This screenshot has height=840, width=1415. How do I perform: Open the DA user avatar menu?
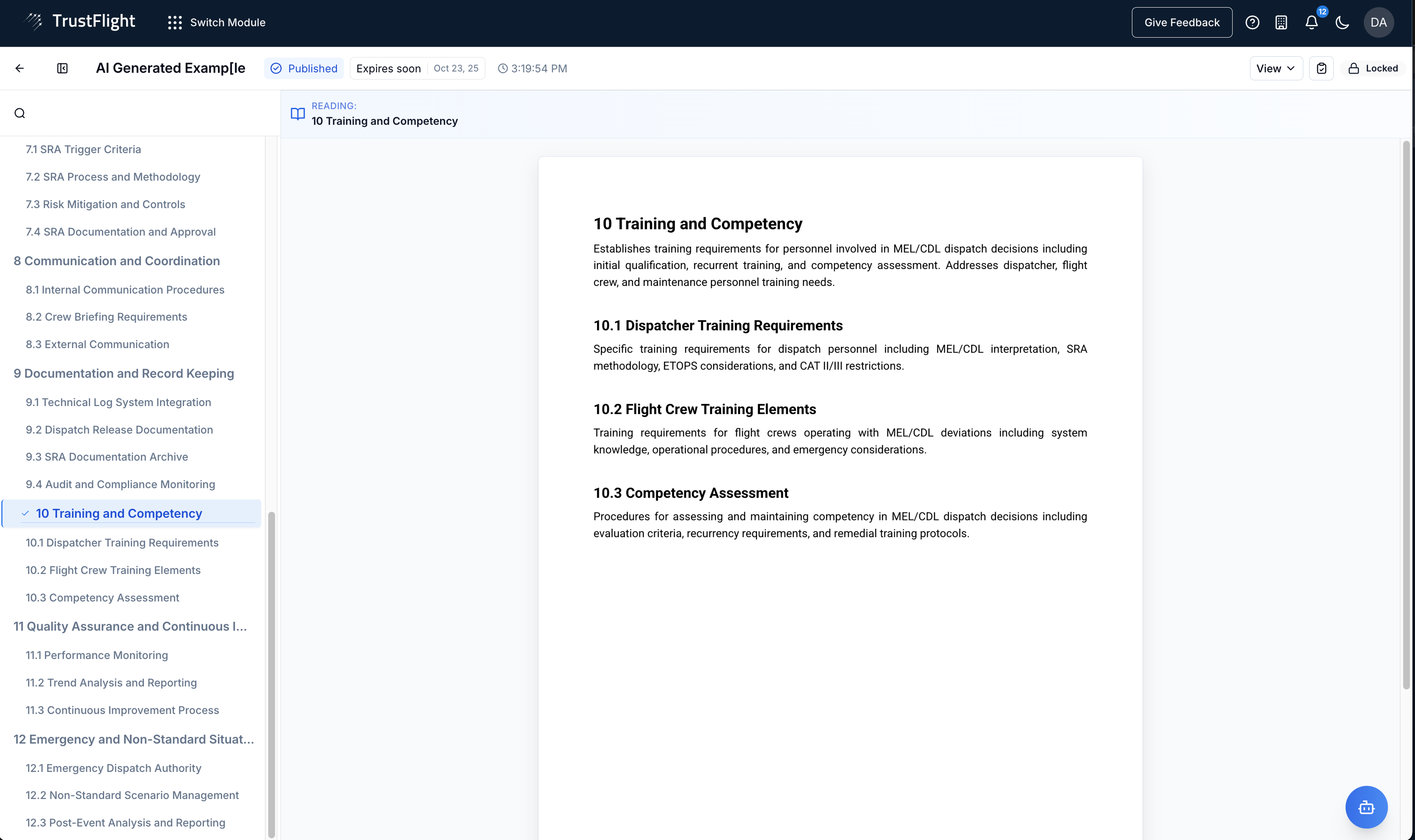1378,23
